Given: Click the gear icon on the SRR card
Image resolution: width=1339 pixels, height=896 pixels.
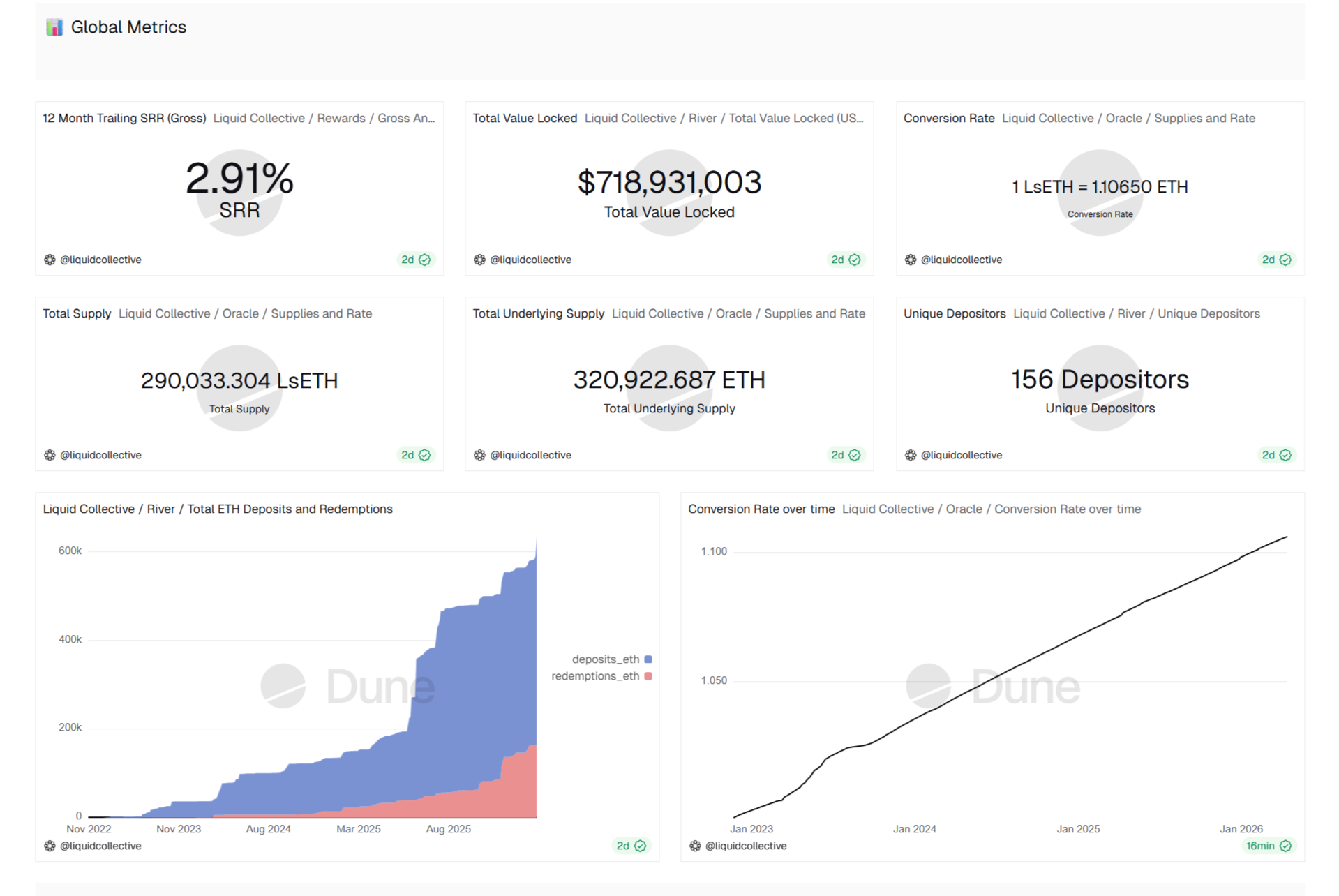Looking at the screenshot, I should 49,259.
